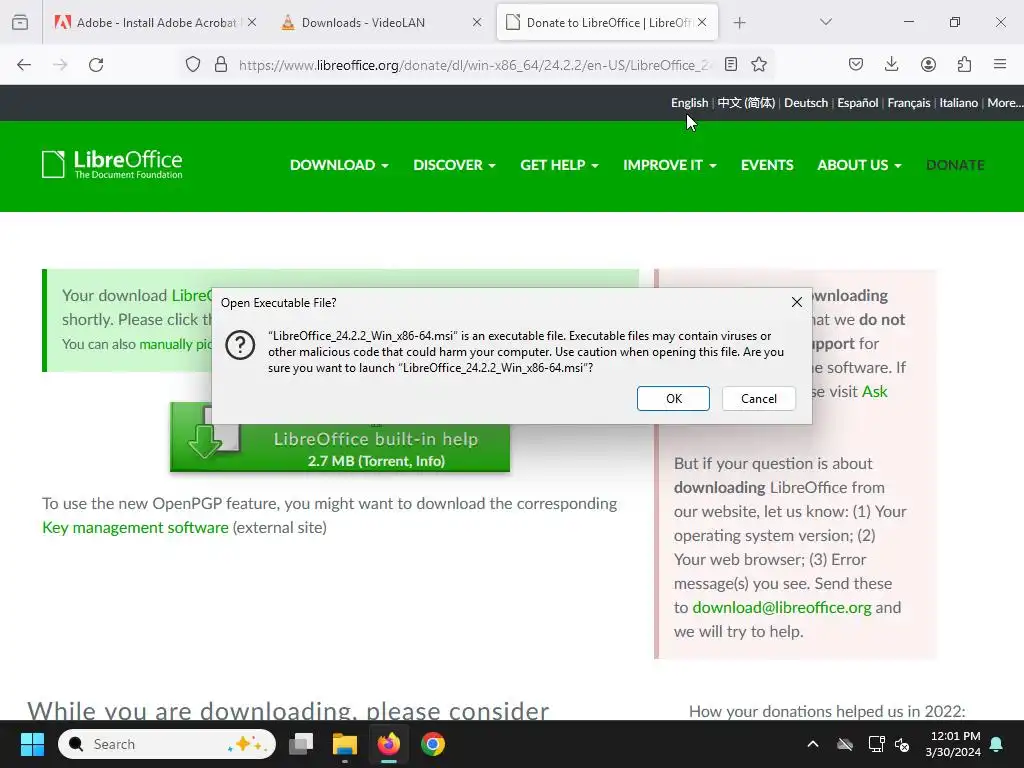Image resolution: width=1024 pixels, height=768 pixels.
Task: Click the Firefox View icon
Action: [20, 22]
